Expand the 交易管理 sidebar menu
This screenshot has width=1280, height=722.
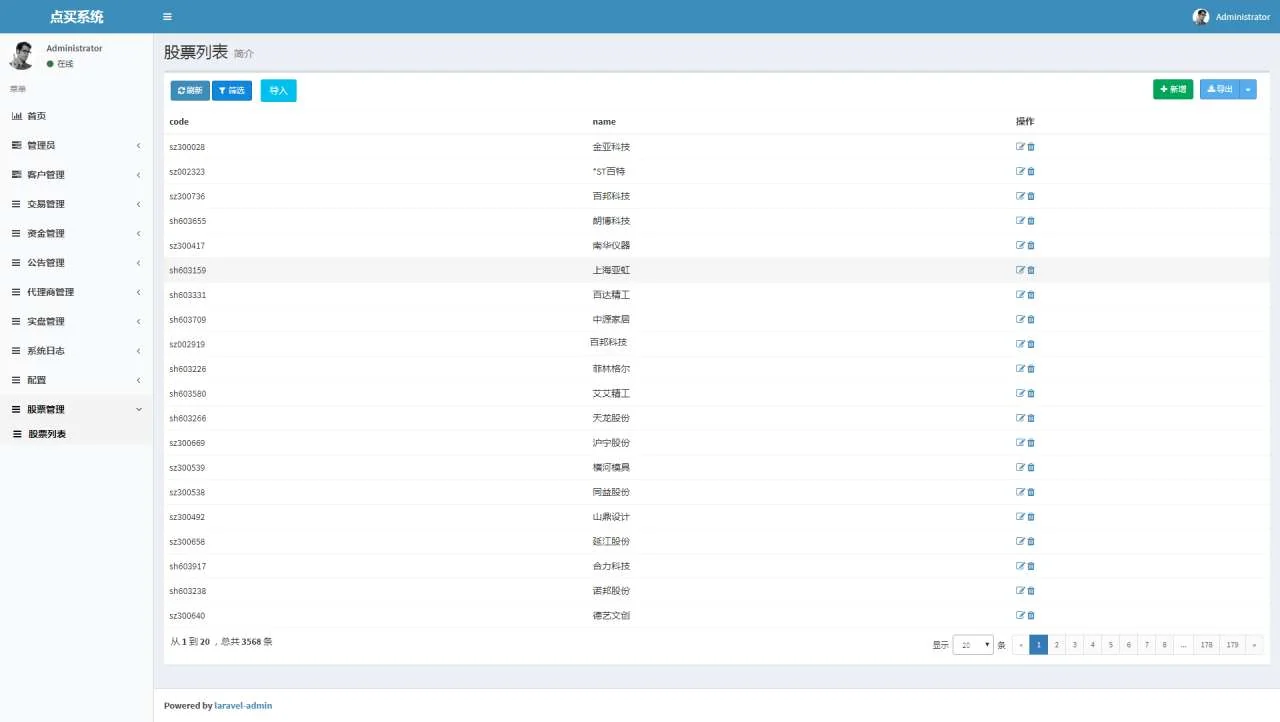coord(76,204)
